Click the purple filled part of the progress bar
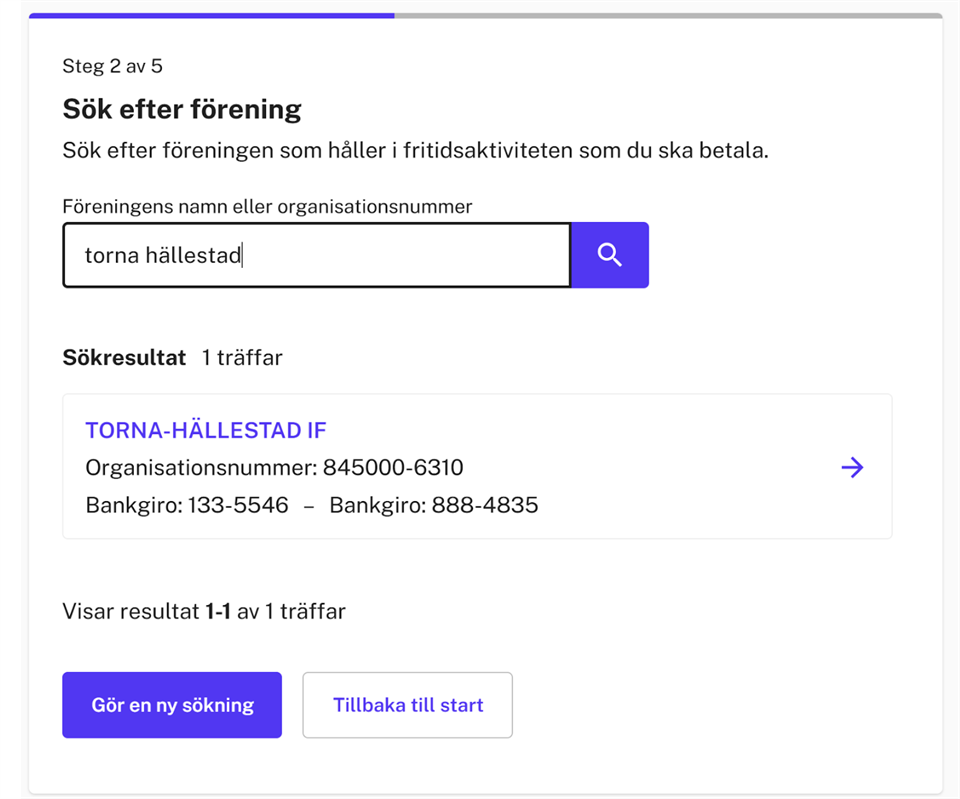The image size is (960, 799). point(212,16)
